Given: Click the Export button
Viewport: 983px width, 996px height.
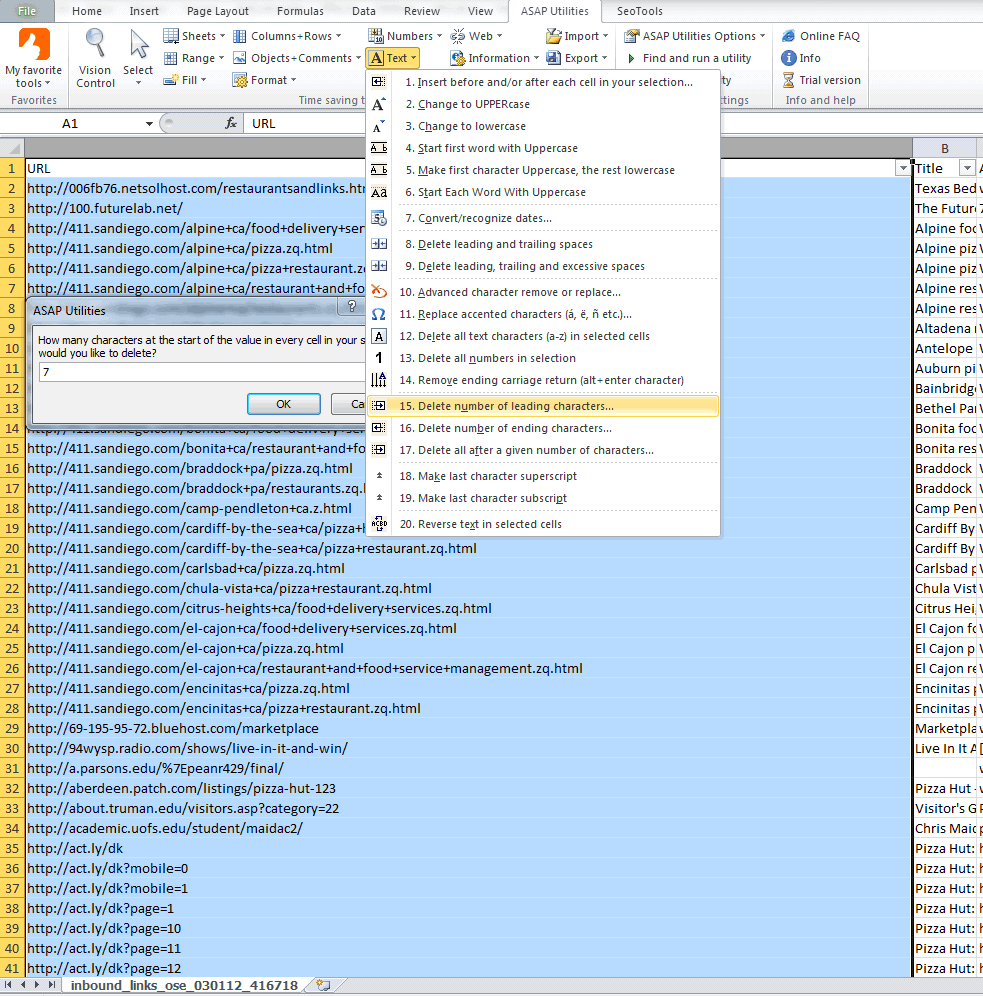Looking at the screenshot, I should 577,58.
